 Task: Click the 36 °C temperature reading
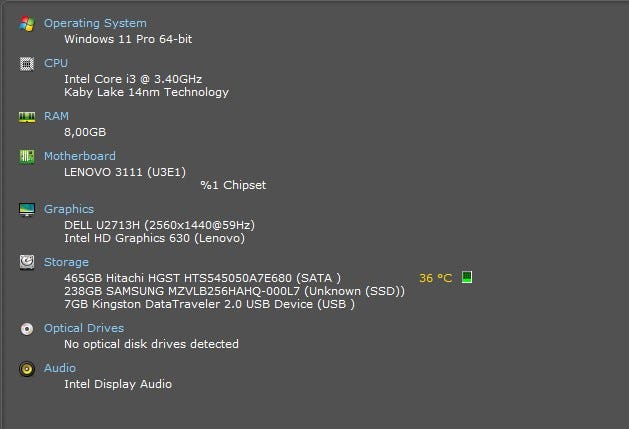[x=436, y=278]
